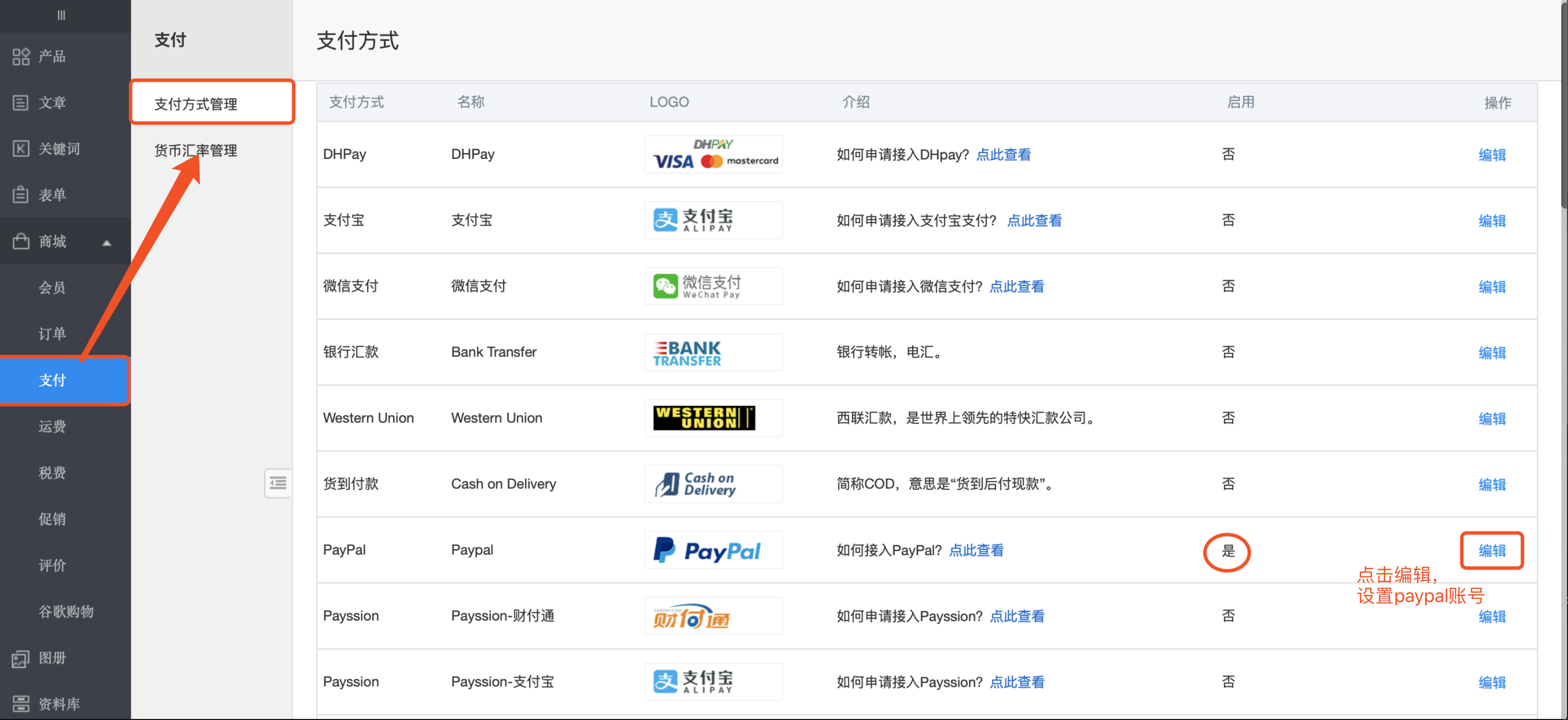Image resolution: width=1568 pixels, height=720 pixels.
Task: Open 支付方式管理
Action: click(196, 104)
